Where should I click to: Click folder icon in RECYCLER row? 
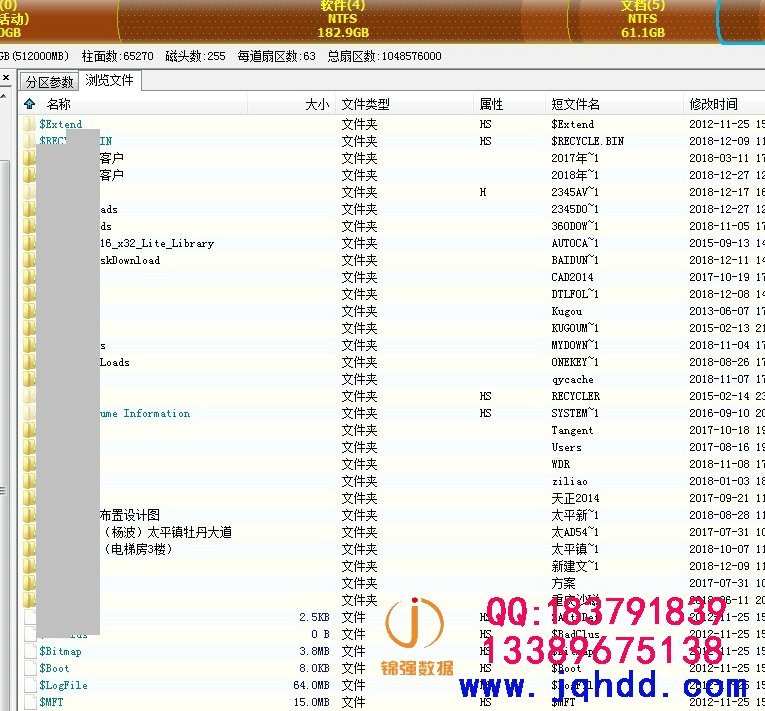click(x=29, y=396)
